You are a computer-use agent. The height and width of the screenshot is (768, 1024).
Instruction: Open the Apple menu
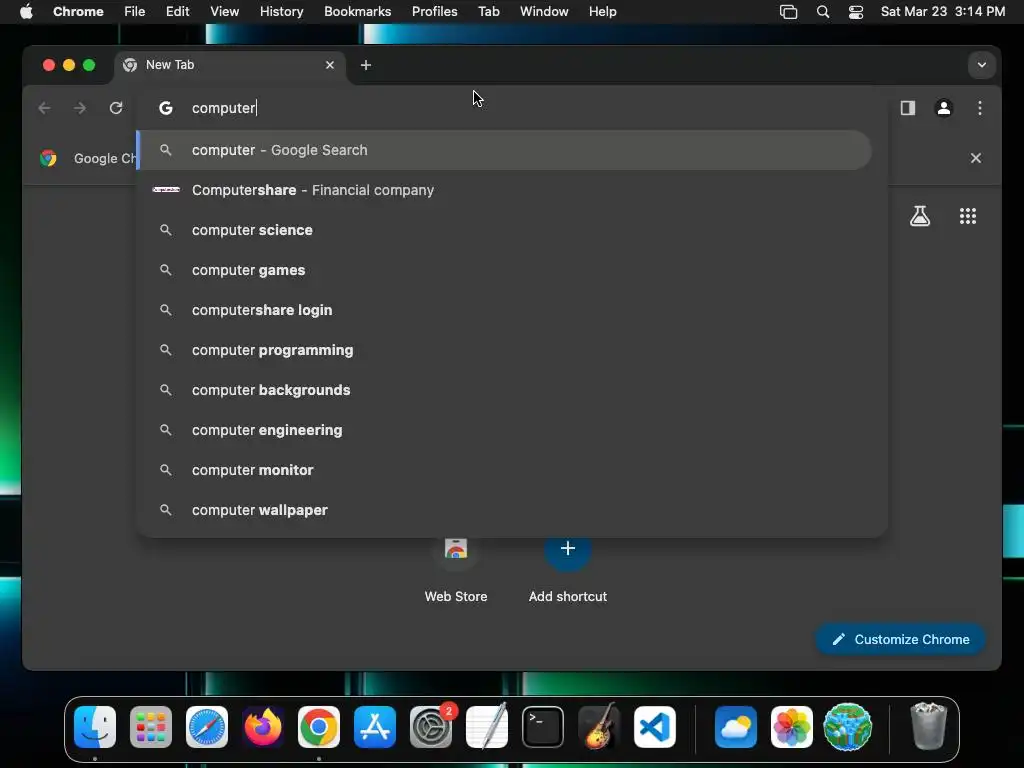(x=26, y=11)
